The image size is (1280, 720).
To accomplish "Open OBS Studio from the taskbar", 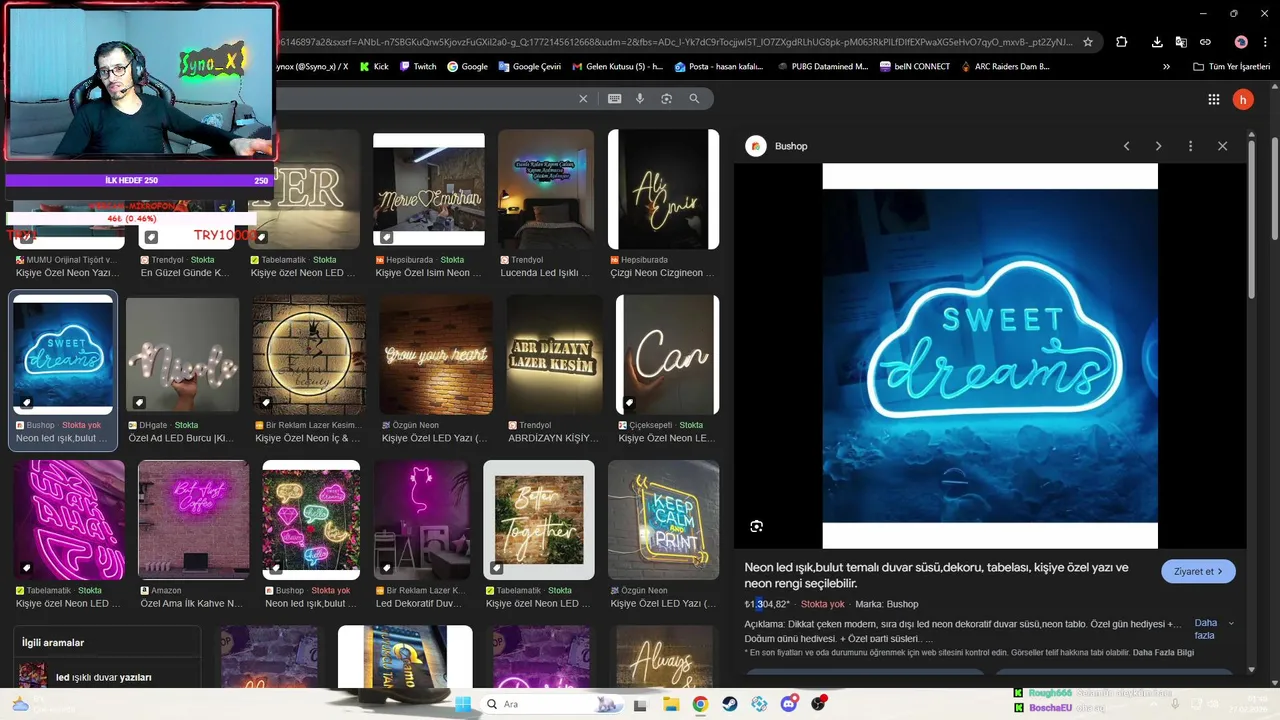I will coord(819,704).
